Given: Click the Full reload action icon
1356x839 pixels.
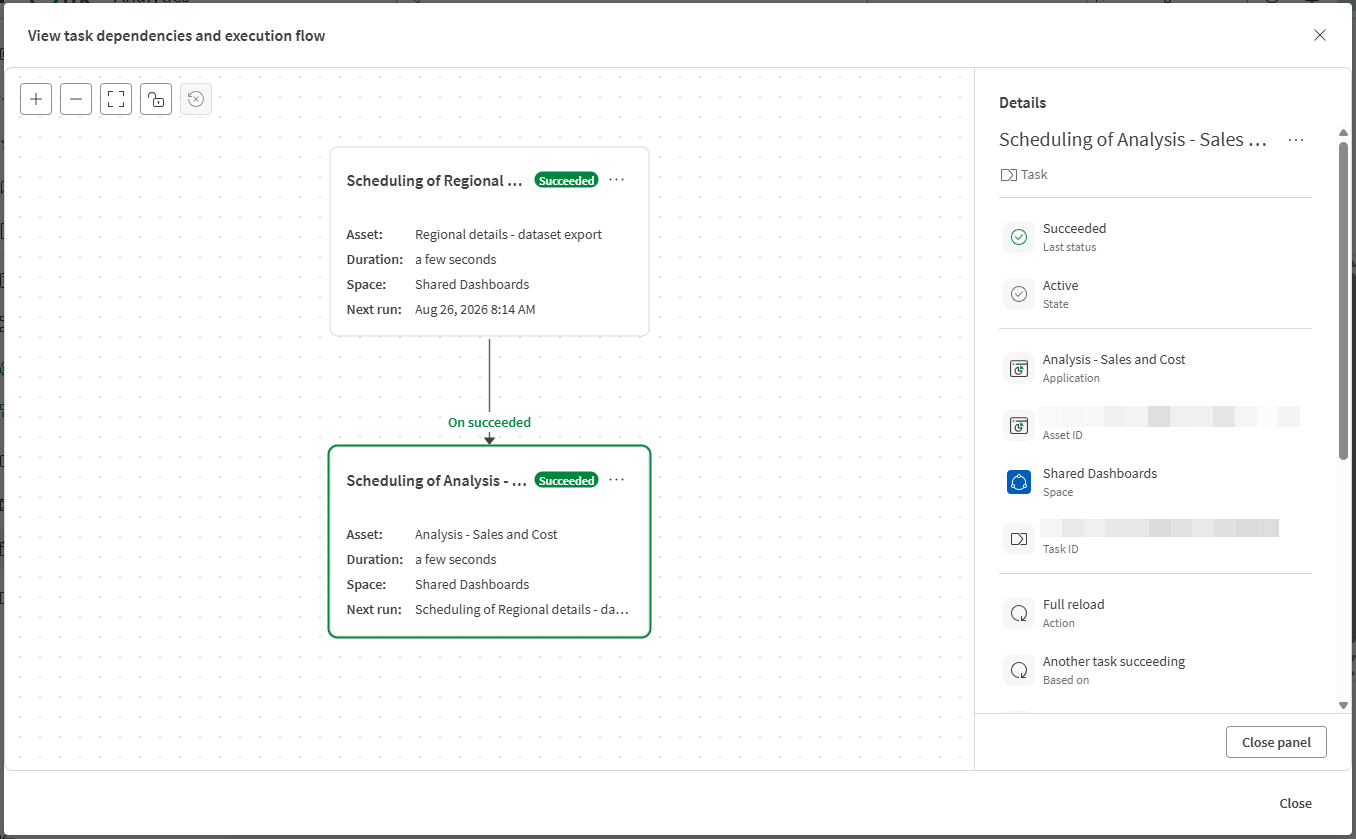Looking at the screenshot, I should (1019, 613).
